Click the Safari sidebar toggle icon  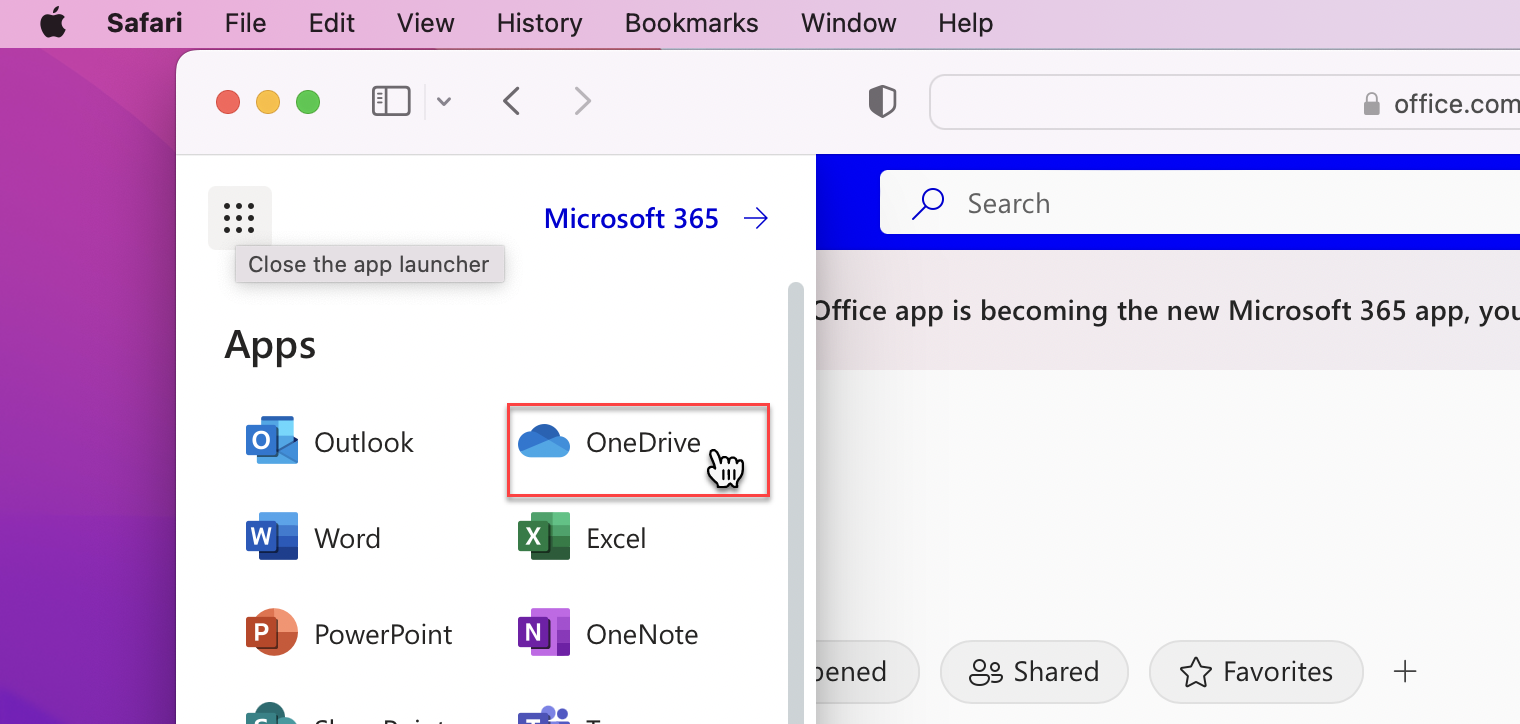tap(391, 101)
